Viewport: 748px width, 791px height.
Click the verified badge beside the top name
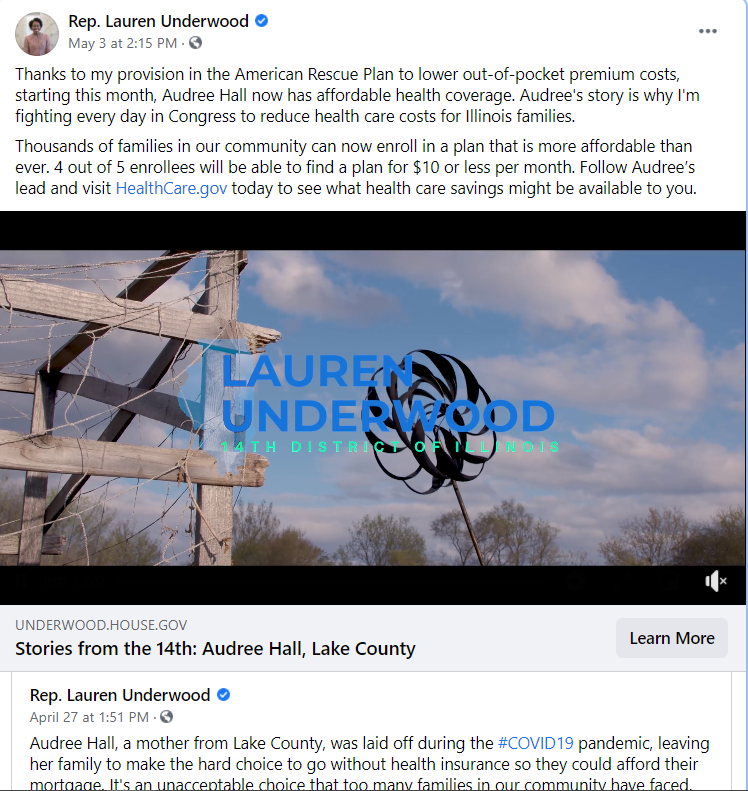click(x=261, y=21)
